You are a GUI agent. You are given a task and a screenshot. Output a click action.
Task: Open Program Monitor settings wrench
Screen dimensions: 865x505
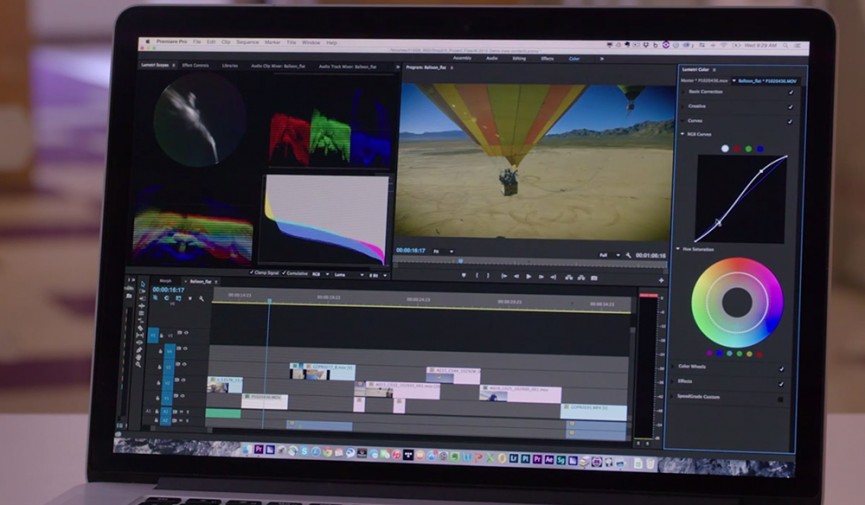click(628, 256)
